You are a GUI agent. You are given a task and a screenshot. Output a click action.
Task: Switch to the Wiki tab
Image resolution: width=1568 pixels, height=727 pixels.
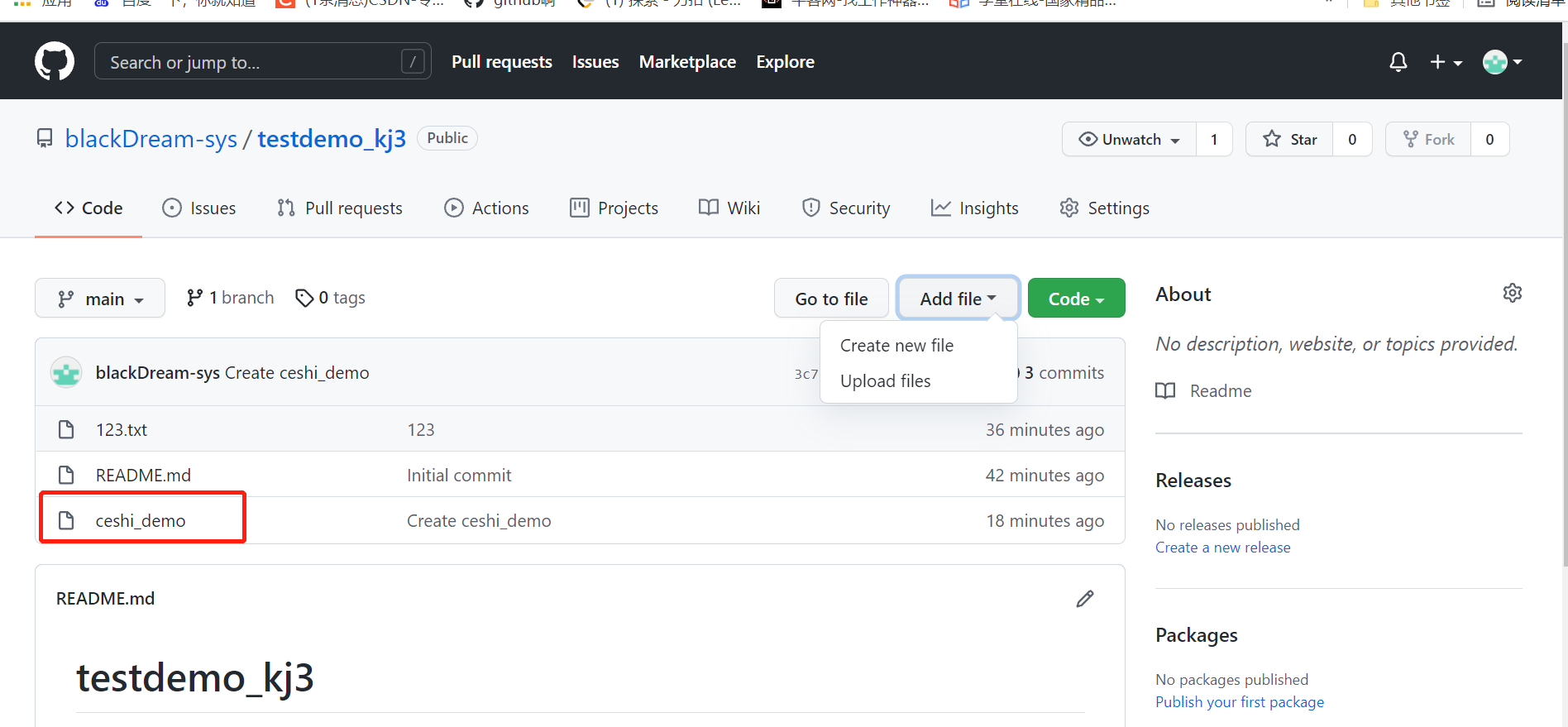pos(729,208)
